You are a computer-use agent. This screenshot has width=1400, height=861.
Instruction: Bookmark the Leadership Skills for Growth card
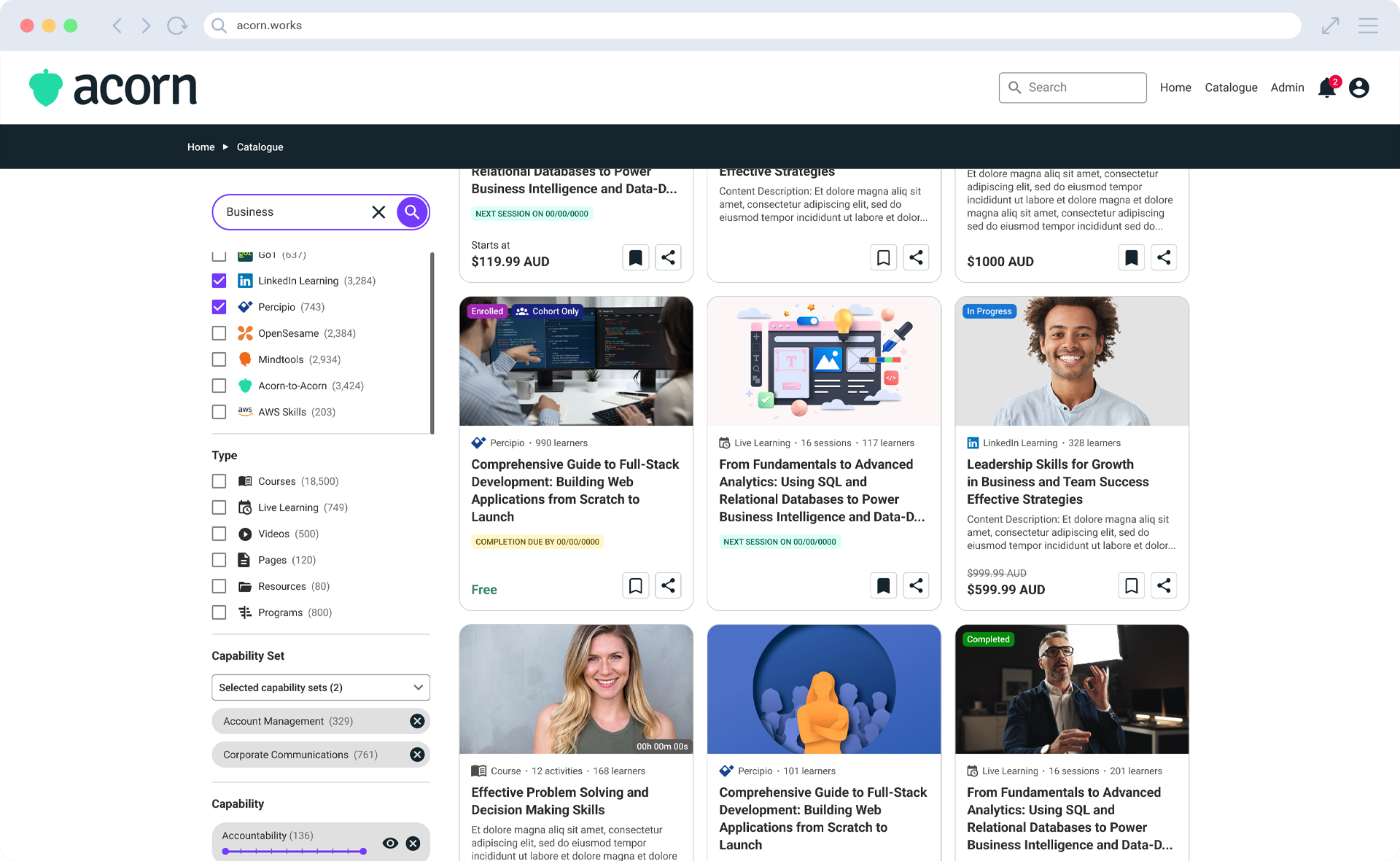(1131, 585)
